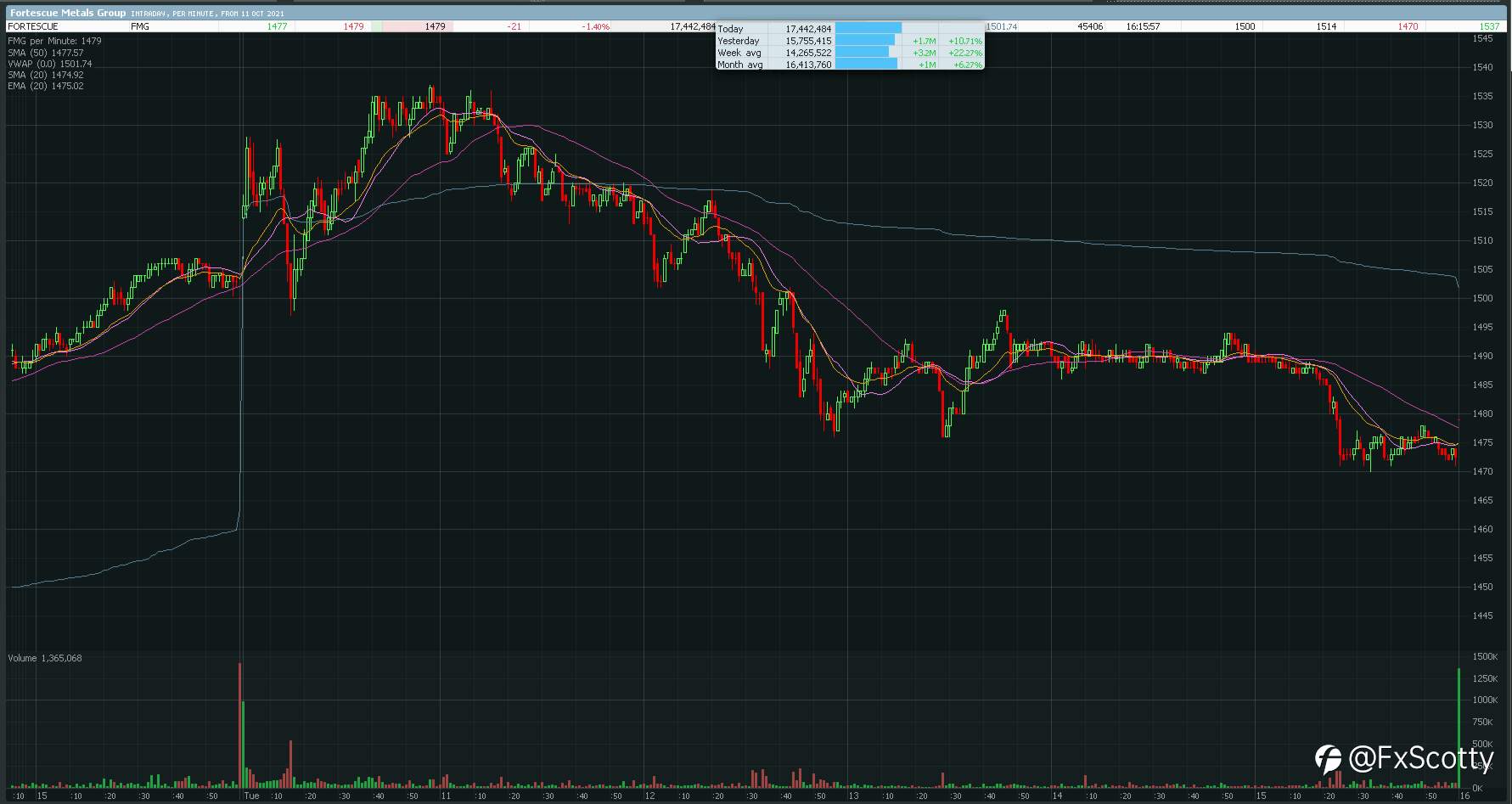Click the 1445 level on price axis
The height and width of the screenshot is (804, 1512).
1483,616
